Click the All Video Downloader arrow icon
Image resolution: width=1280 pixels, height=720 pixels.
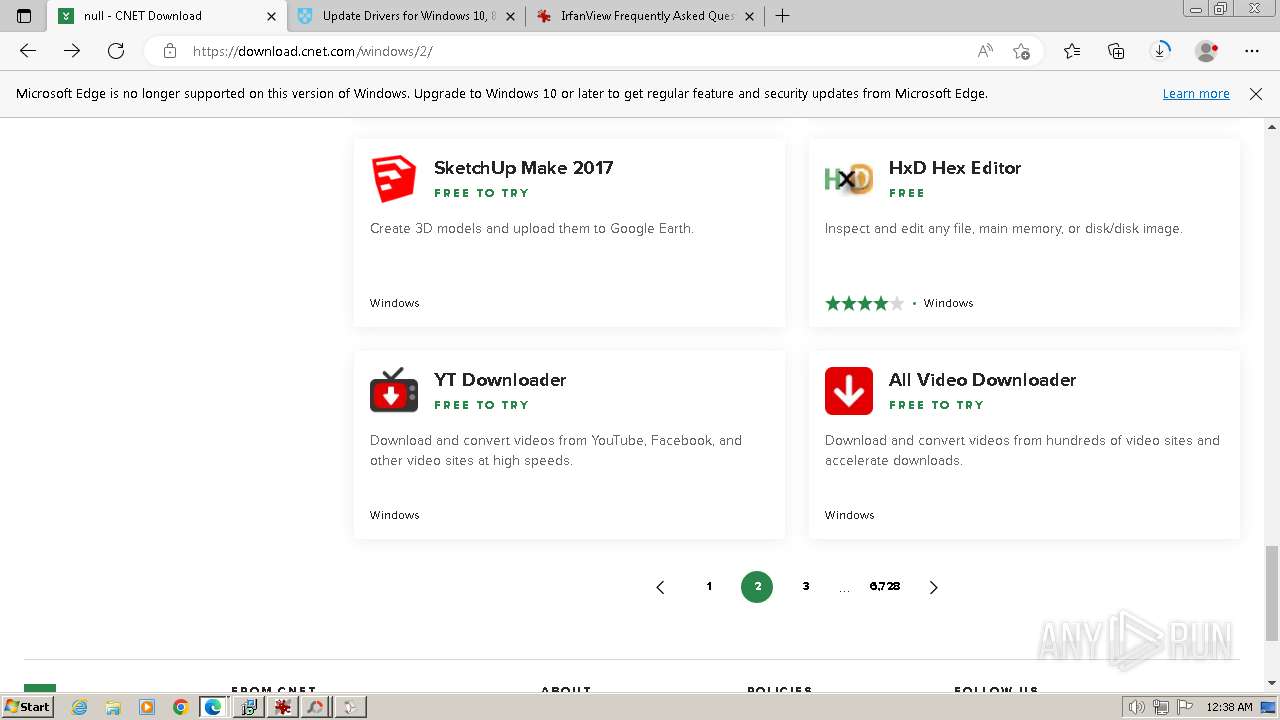click(849, 391)
